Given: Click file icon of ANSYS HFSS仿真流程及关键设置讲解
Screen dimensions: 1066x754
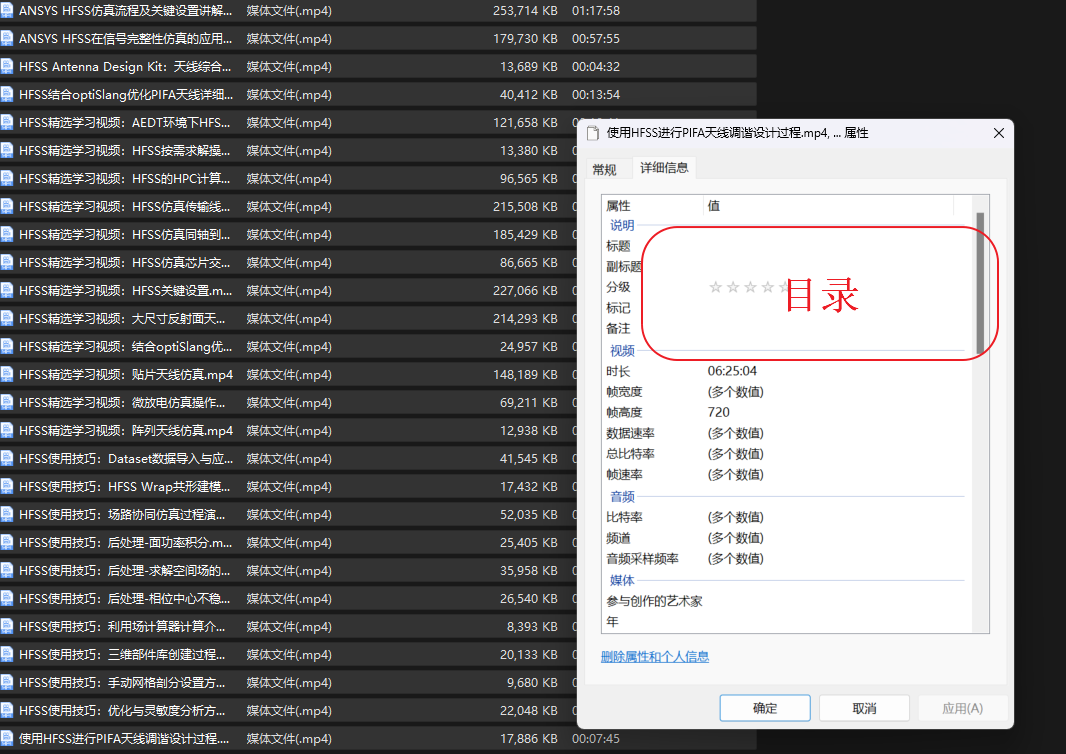Looking at the screenshot, I should click(7, 11).
